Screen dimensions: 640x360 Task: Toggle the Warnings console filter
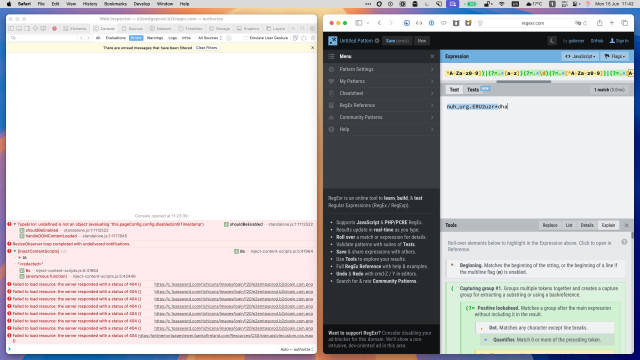155,38
